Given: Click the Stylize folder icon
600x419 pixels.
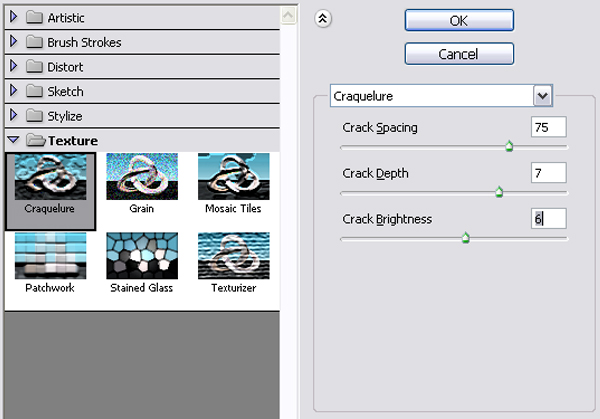Looking at the screenshot, I should tap(34, 116).
